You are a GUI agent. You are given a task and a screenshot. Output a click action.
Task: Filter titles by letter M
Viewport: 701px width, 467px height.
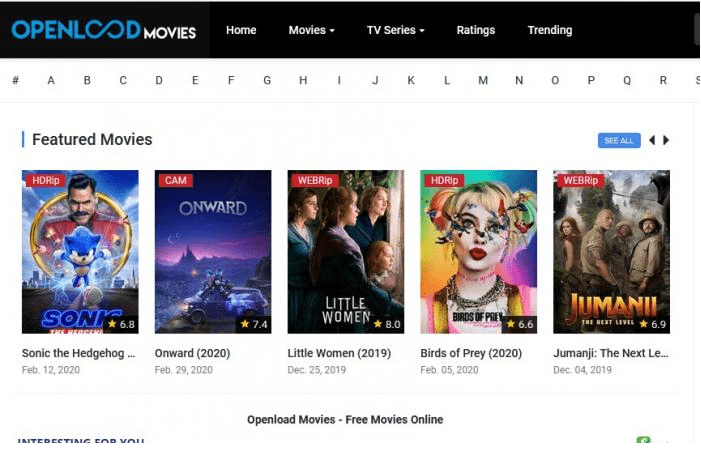(483, 80)
